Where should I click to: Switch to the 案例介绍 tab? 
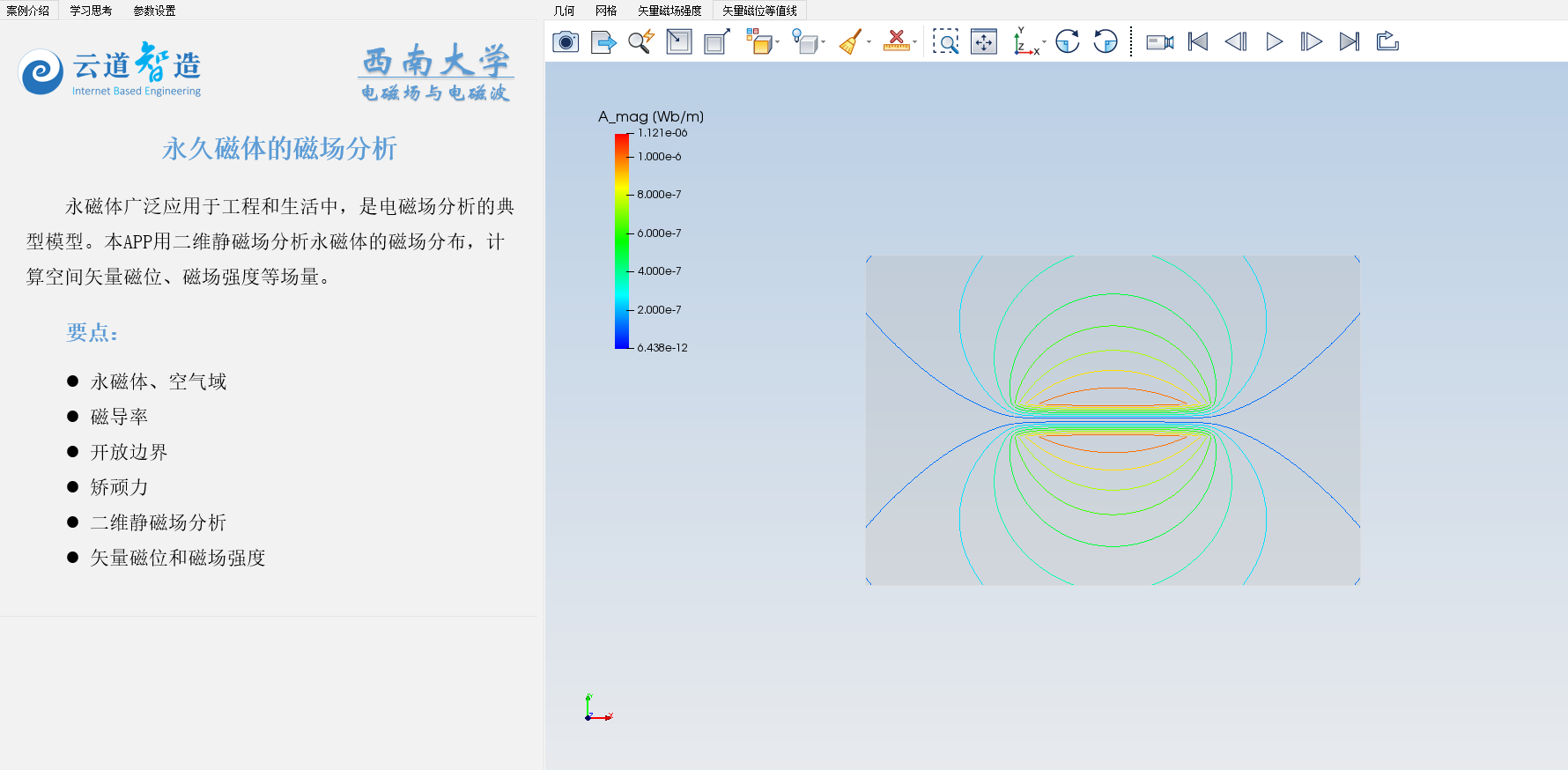(x=28, y=11)
